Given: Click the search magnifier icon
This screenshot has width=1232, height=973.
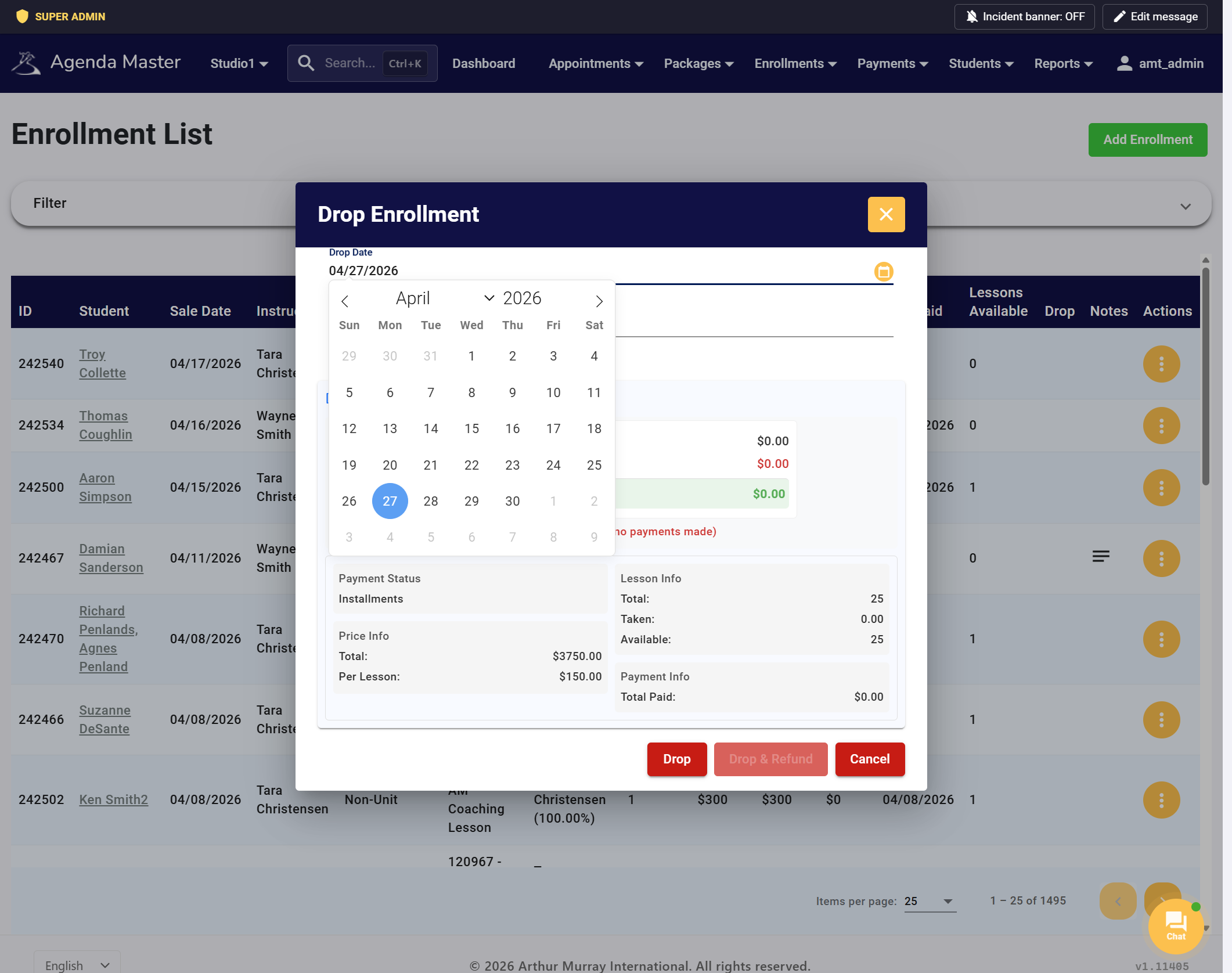Looking at the screenshot, I should pyautogui.click(x=306, y=63).
